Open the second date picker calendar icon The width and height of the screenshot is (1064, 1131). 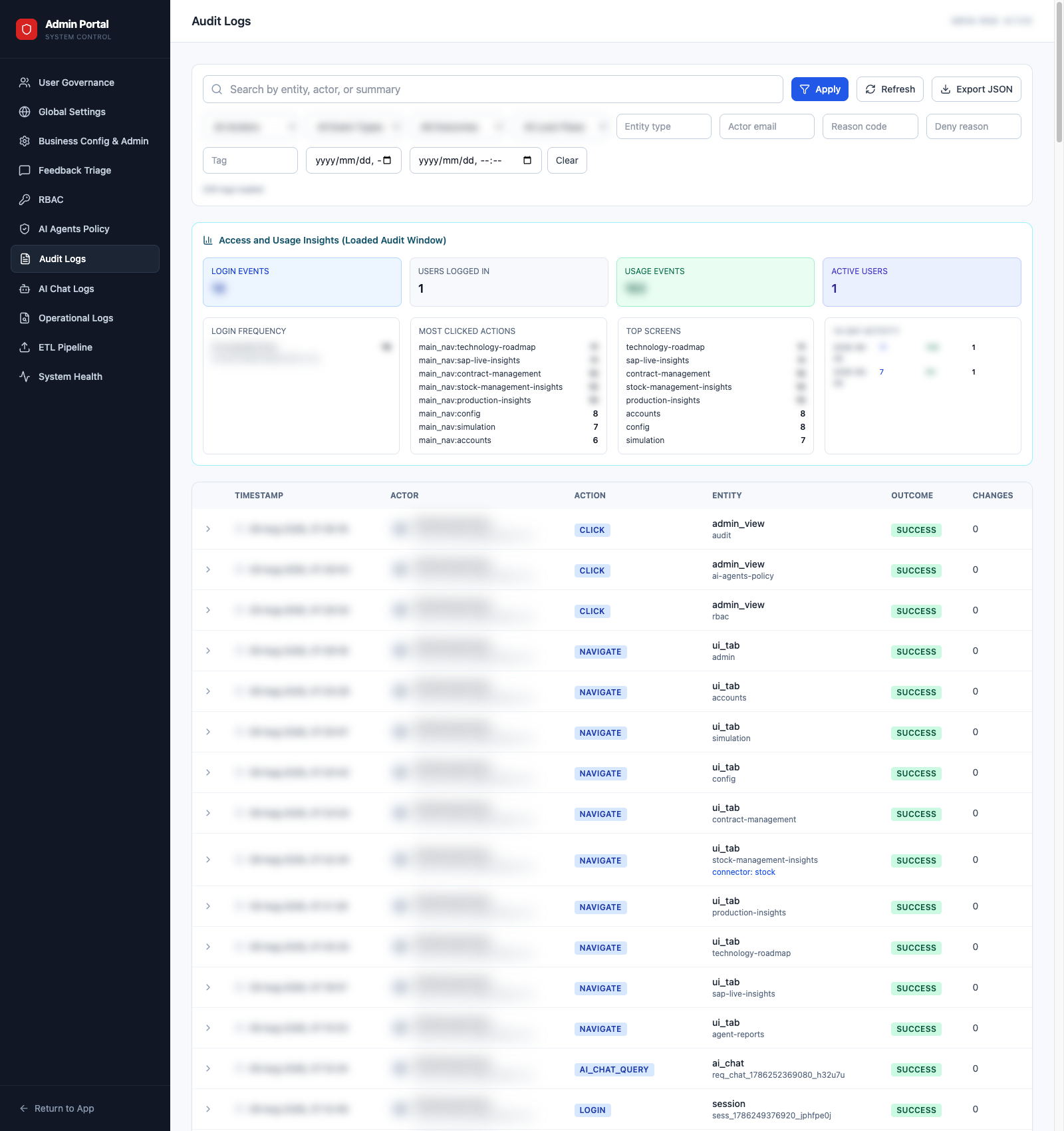pyautogui.click(x=527, y=160)
